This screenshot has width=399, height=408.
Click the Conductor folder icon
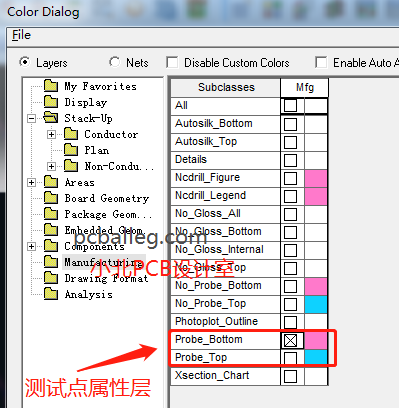point(71,134)
